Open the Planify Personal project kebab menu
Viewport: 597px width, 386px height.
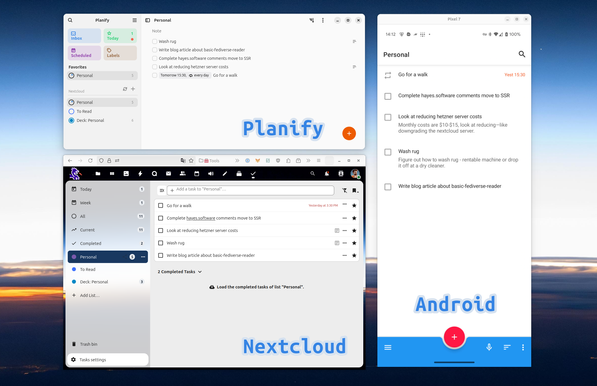(x=323, y=20)
